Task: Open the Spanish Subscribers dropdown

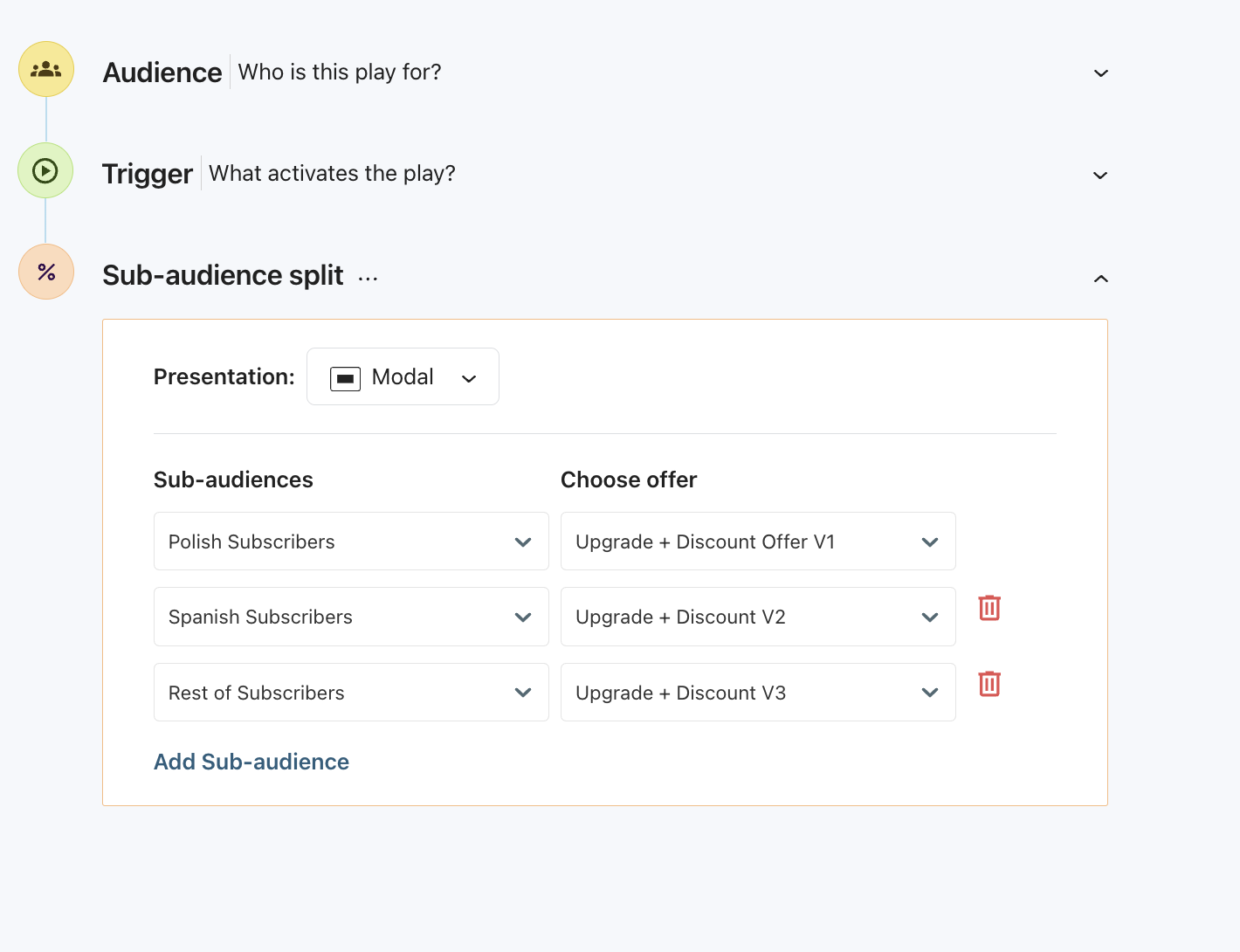Action: point(351,617)
